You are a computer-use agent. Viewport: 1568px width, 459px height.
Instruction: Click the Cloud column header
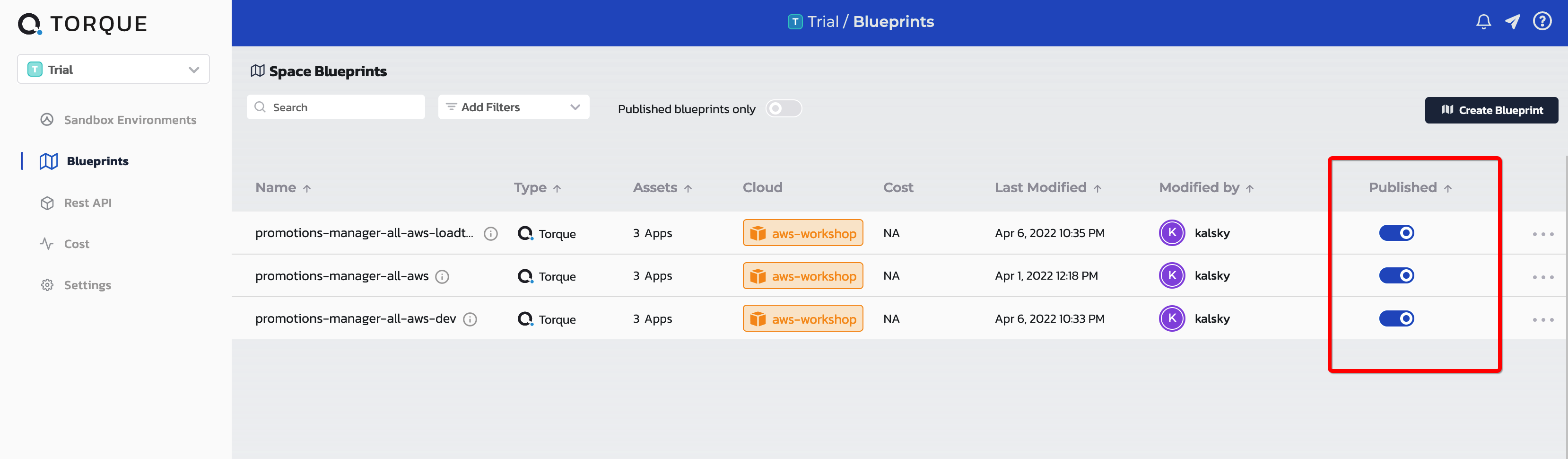point(762,187)
